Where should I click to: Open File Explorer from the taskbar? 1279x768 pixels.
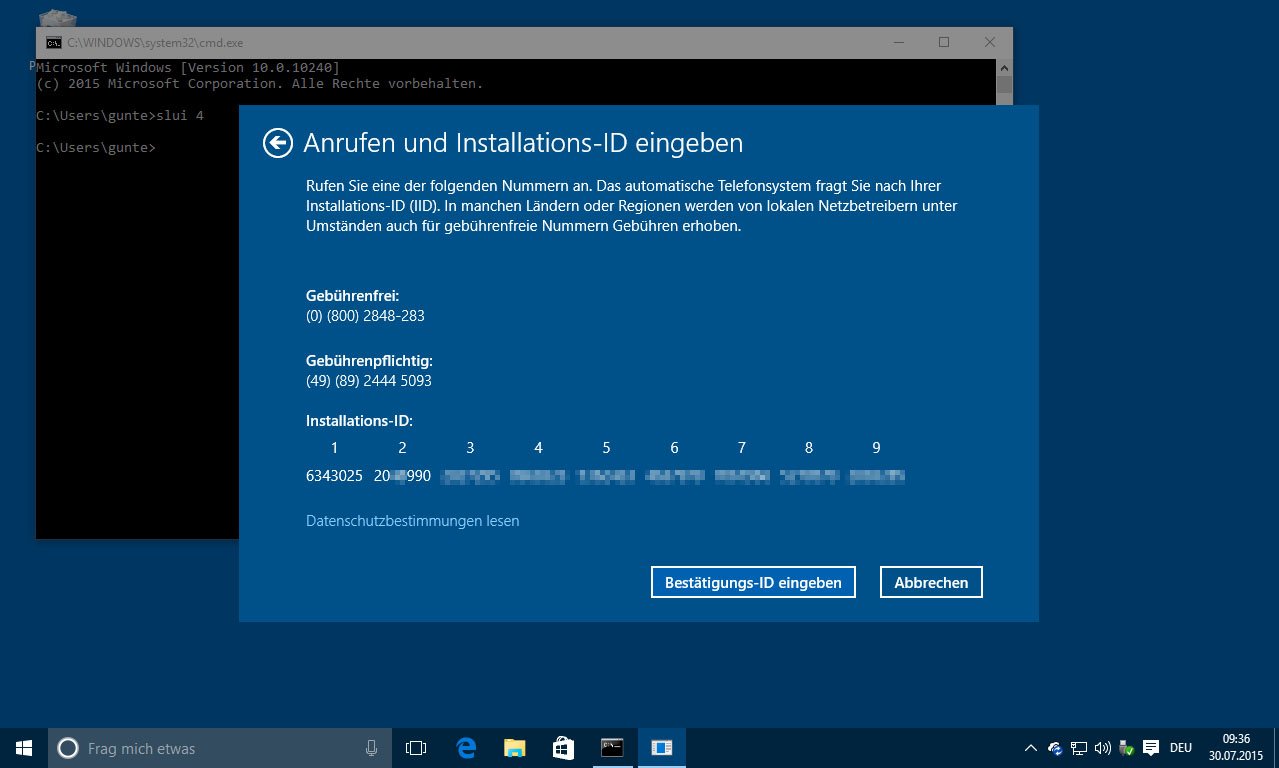pyautogui.click(x=514, y=748)
